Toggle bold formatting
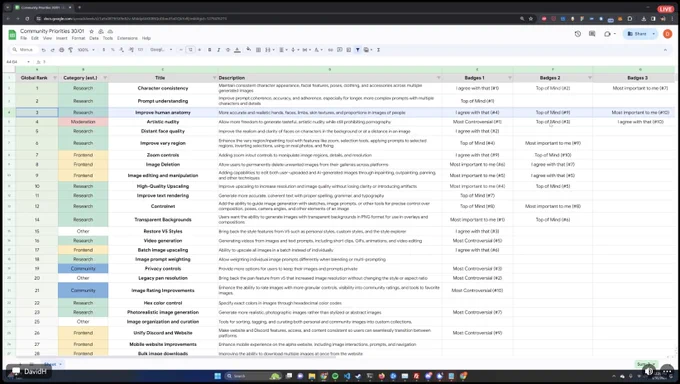 coord(209,50)
